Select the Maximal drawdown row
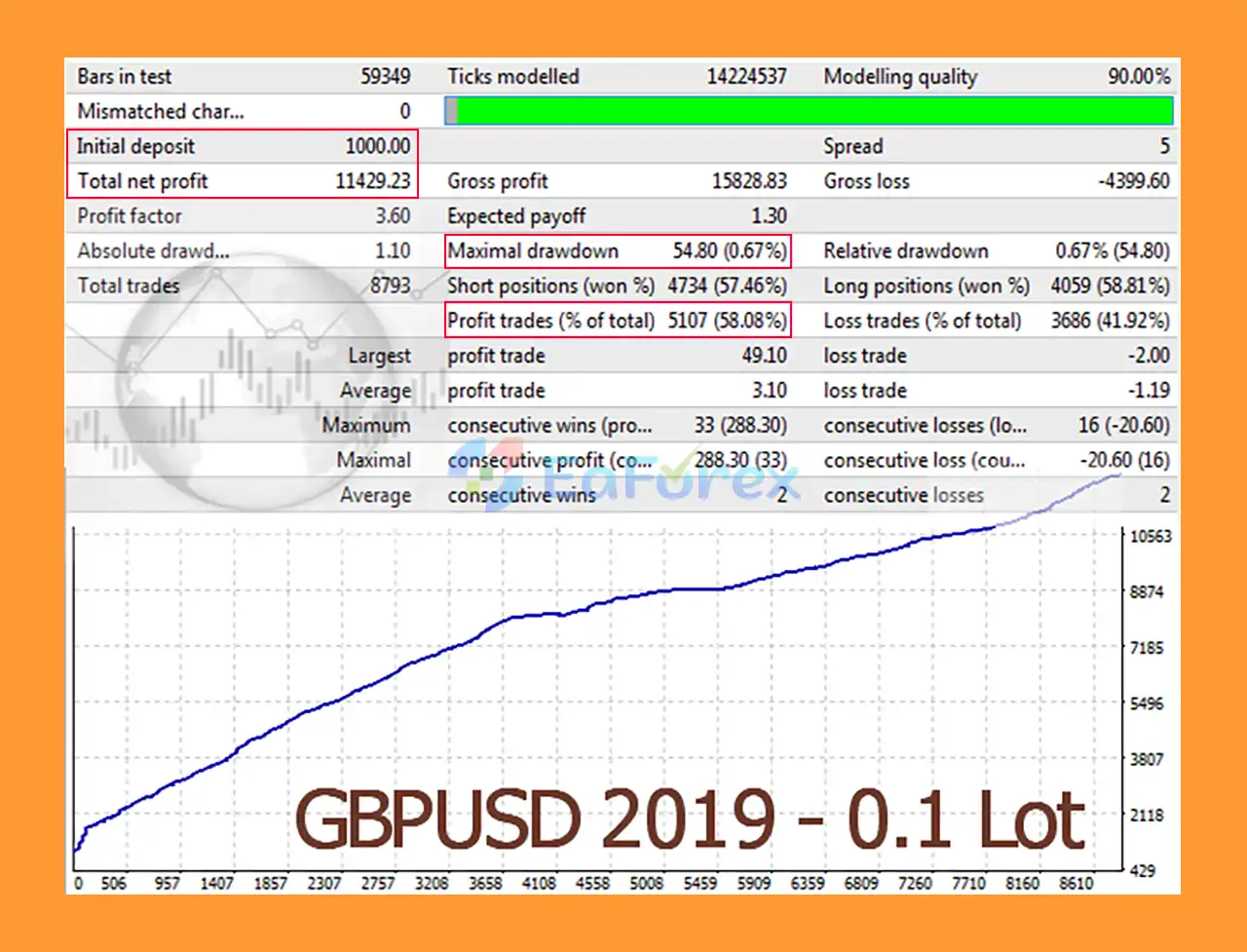The height and width of the screenshot is (952, 1247). point(617,251)
